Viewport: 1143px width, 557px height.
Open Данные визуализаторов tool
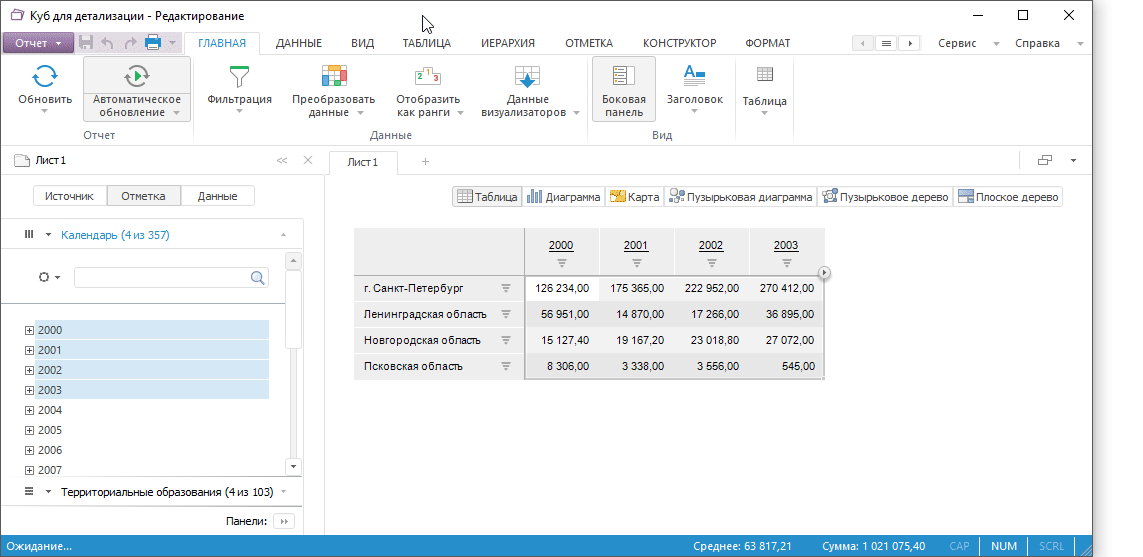coord(526,76)
